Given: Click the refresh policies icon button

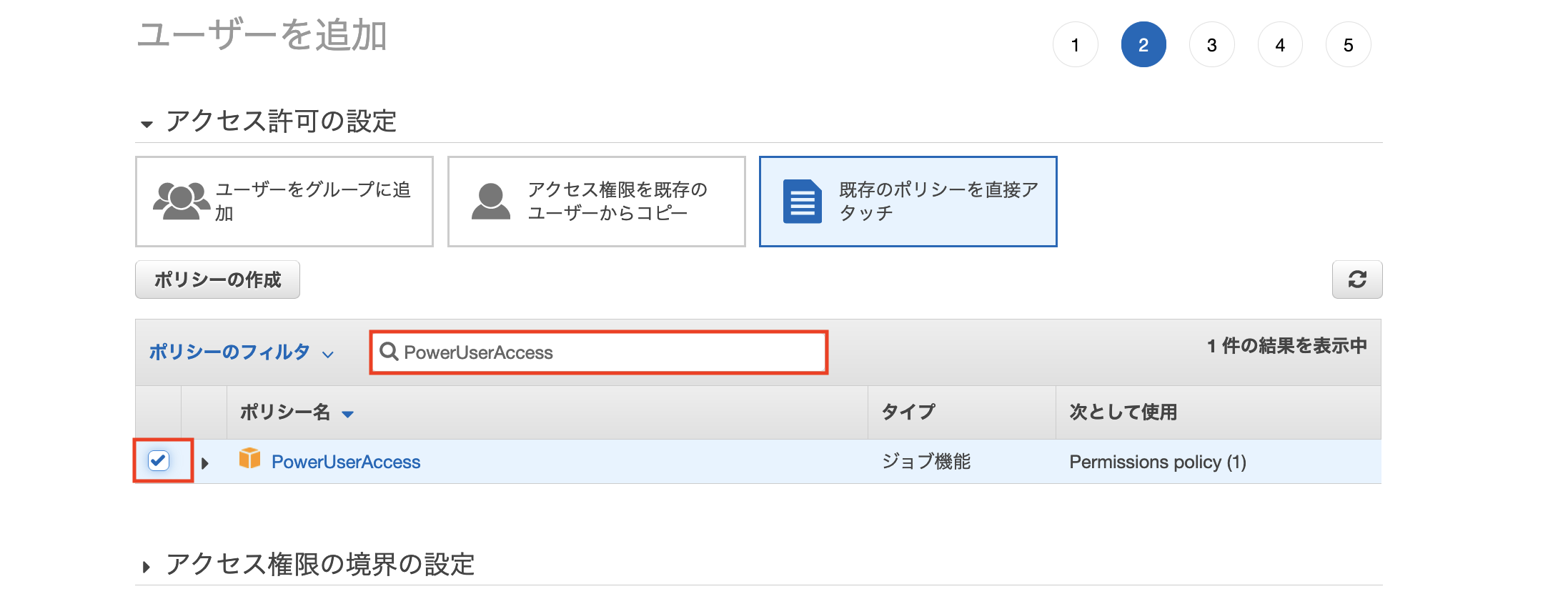Looking at the screenshot, I should point(1356,279).
